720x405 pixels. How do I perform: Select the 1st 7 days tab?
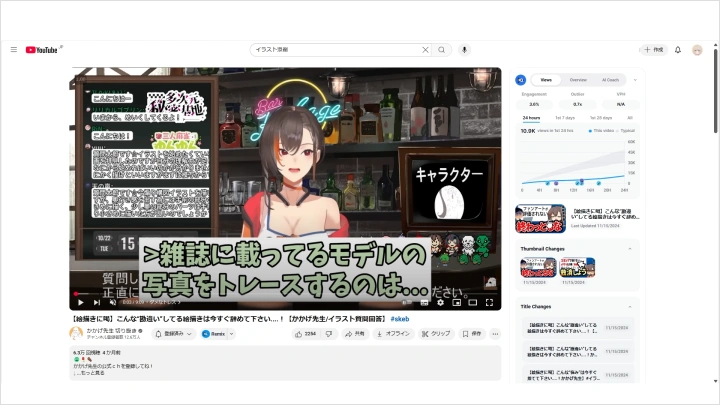coord(565,118)
